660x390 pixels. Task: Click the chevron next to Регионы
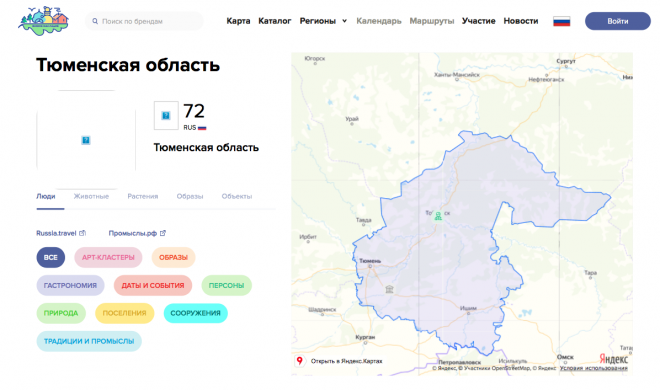[344, 21]
